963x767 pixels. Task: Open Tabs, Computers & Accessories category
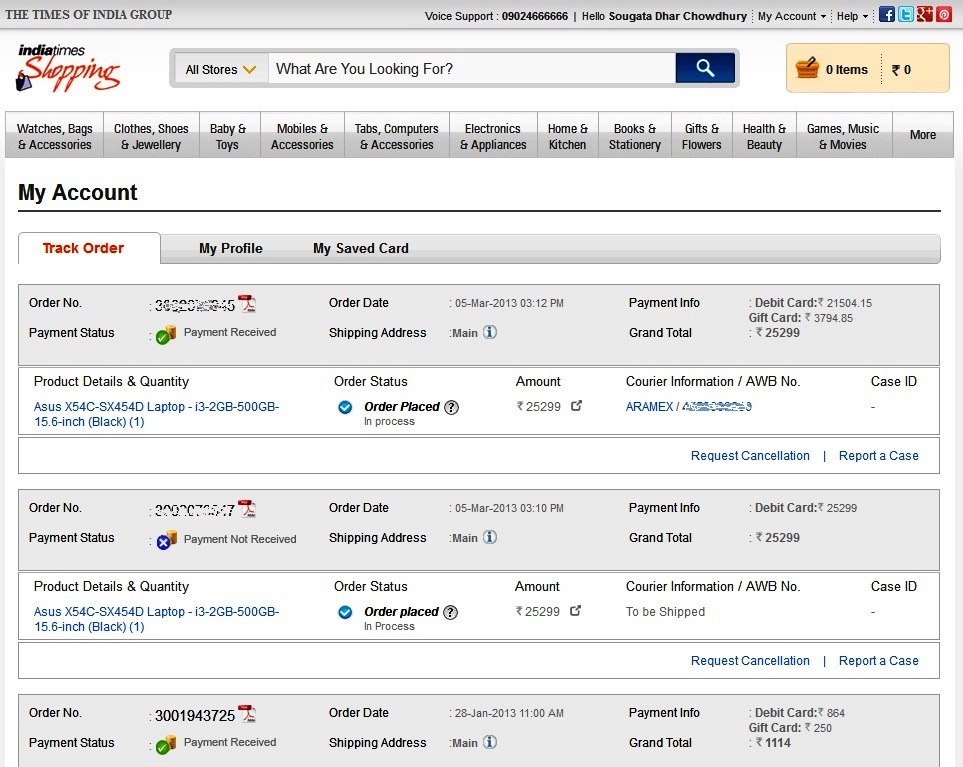point(397,136)
